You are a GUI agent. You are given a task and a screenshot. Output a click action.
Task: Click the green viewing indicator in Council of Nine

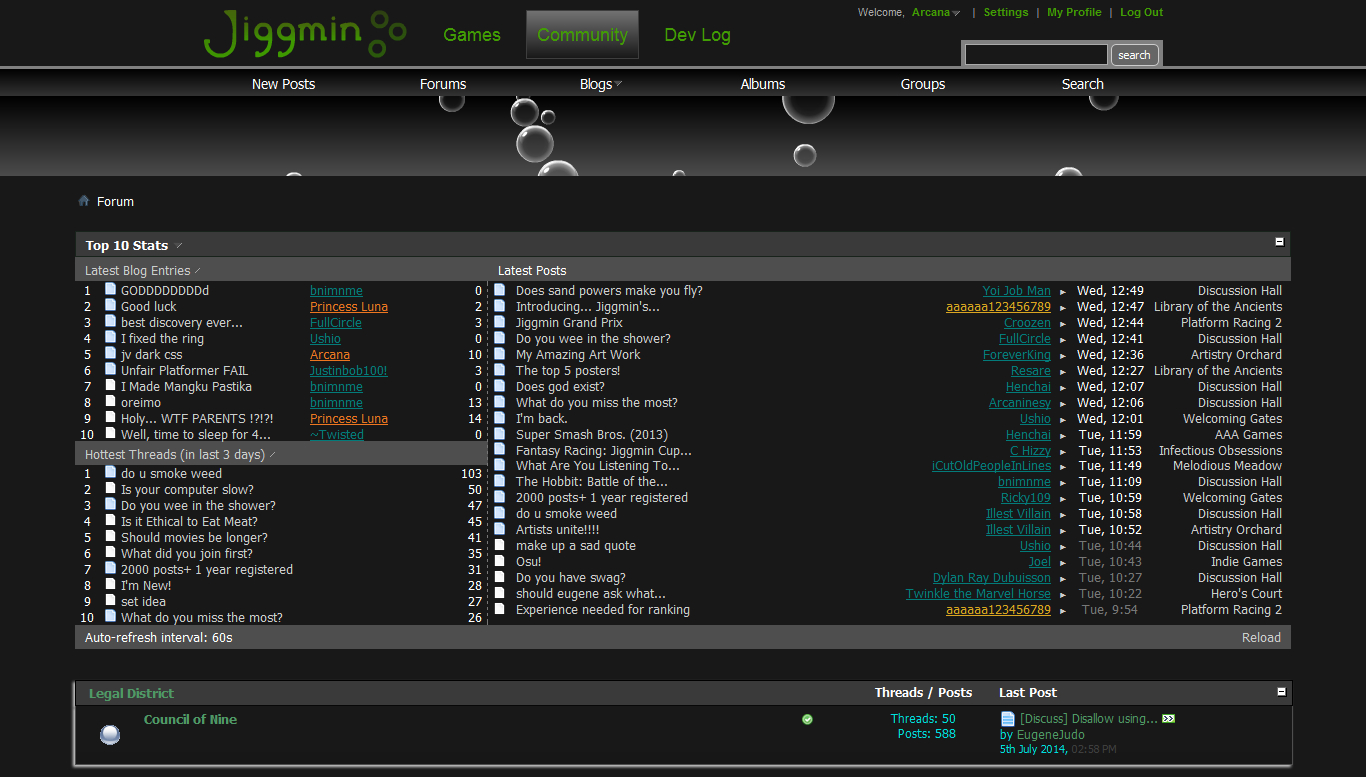pyautogui.click(x=807, y=719)
